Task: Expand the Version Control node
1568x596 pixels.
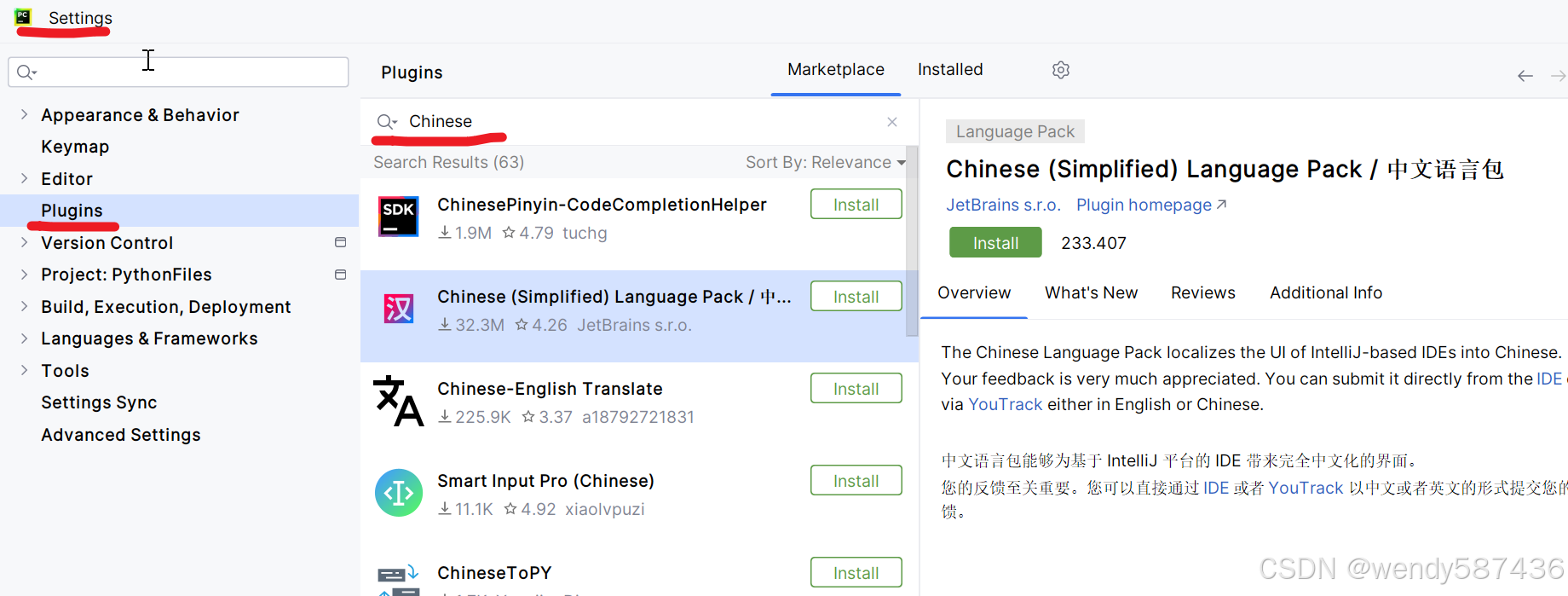Action: click(x=24, y=242)
